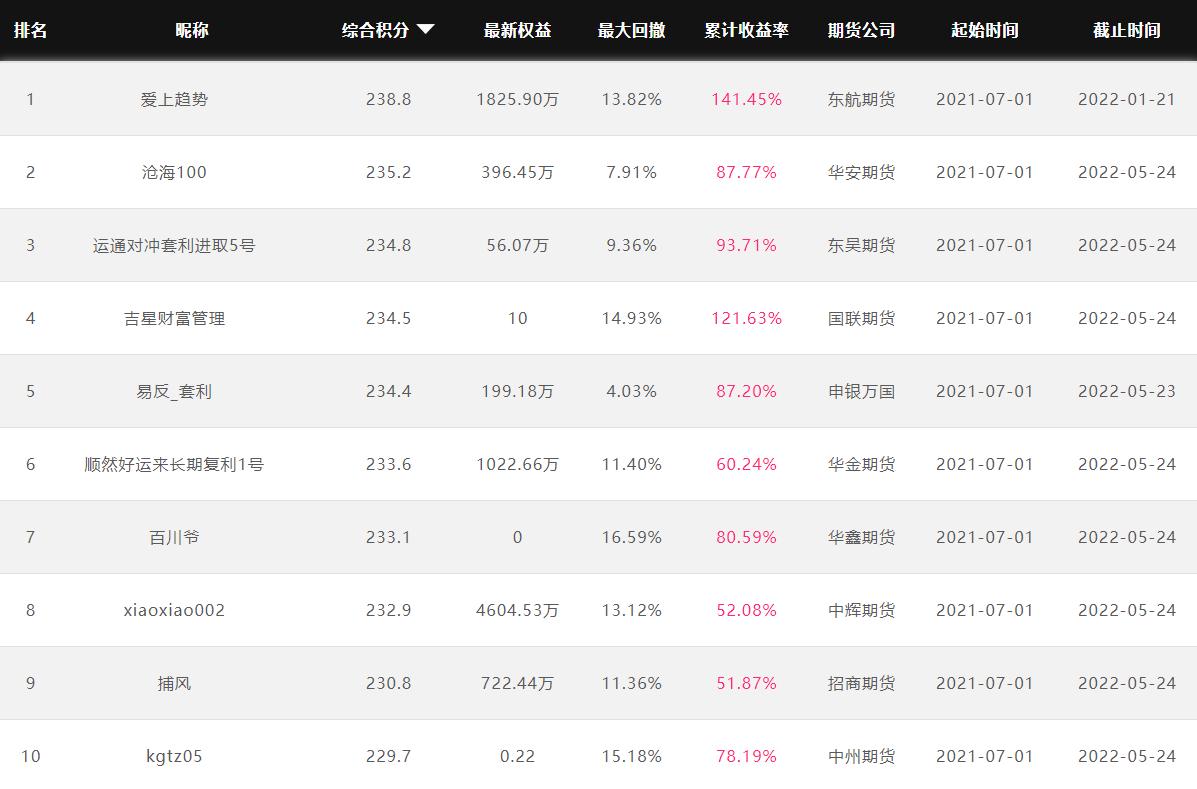Click end date 2022-01-21
The width and height of the screenshot is (1197, 789).
(1127, 99)
